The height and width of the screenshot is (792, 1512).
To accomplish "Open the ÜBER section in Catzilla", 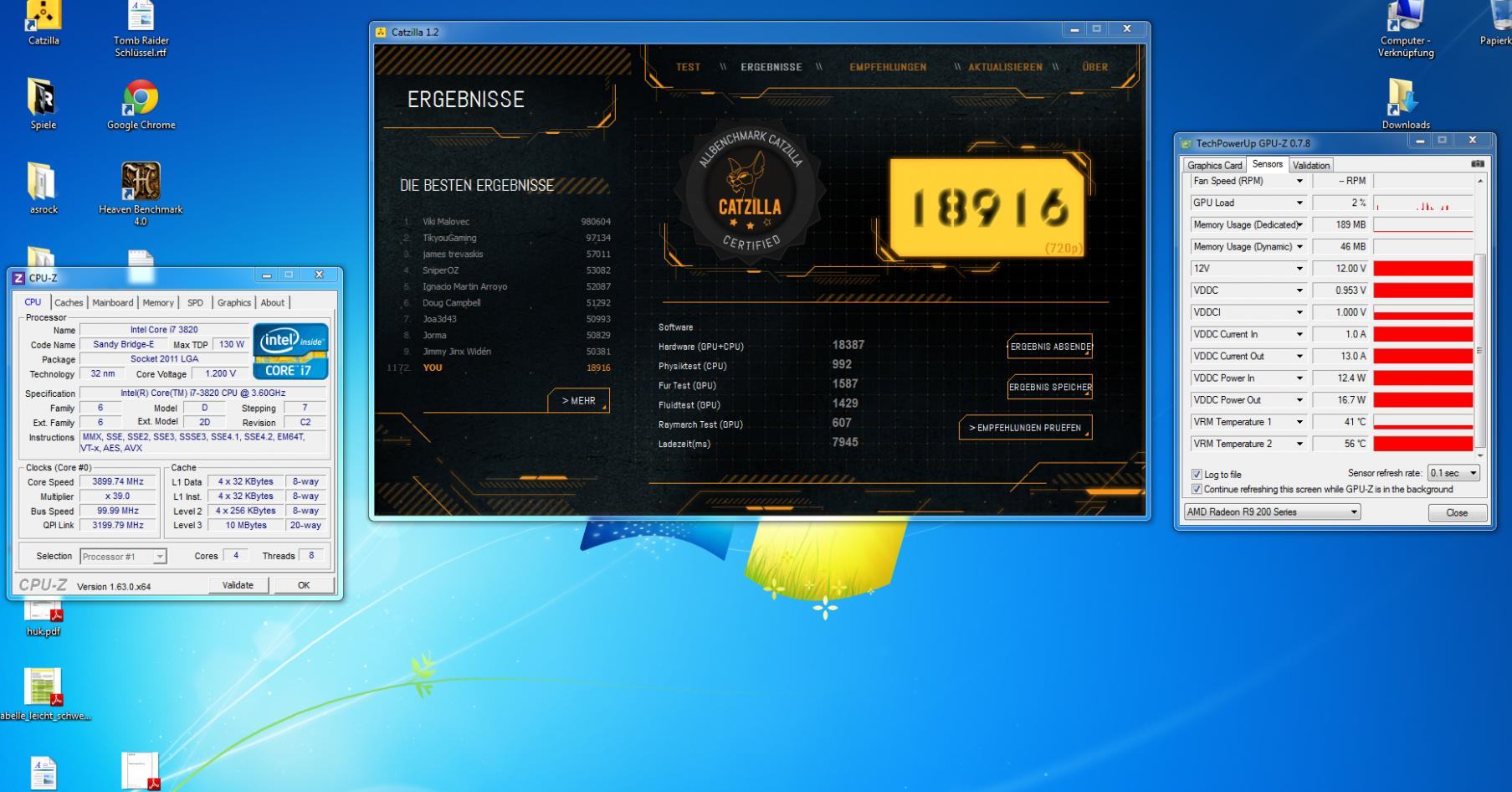I will tap(1095, 67).
